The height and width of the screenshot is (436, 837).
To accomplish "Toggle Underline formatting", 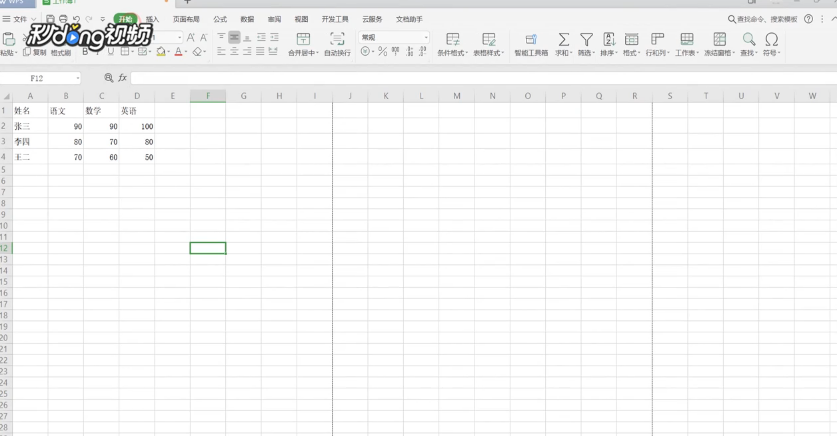I will pyautogui.click(x=110, y=52).
